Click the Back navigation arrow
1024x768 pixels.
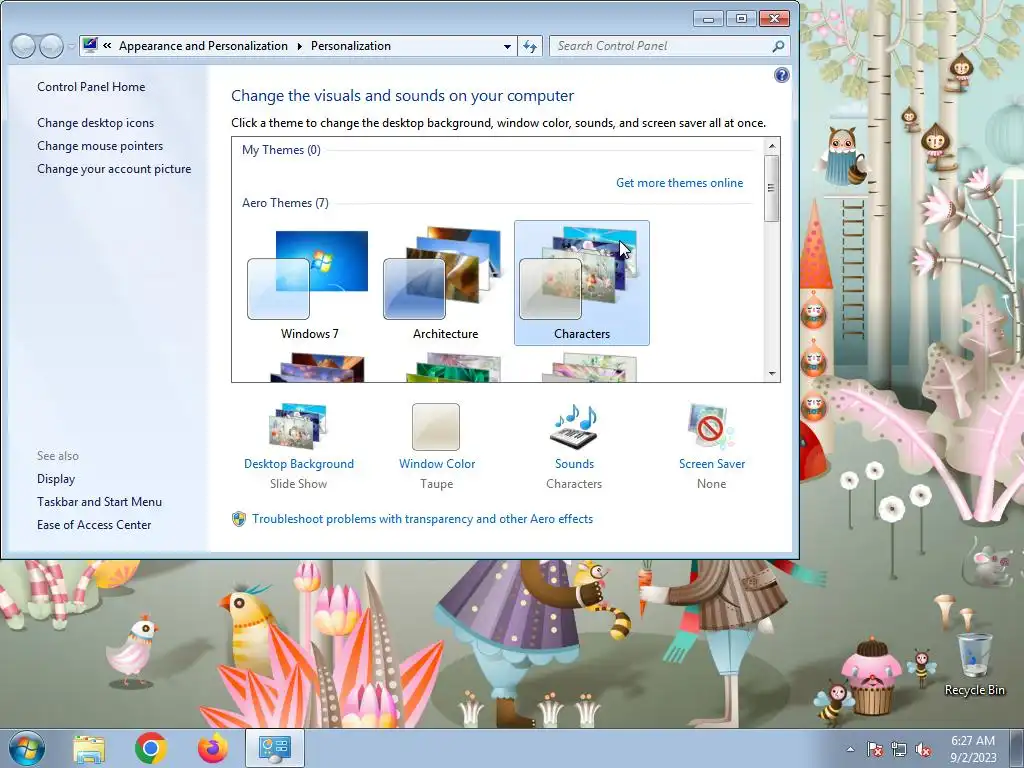23,46
